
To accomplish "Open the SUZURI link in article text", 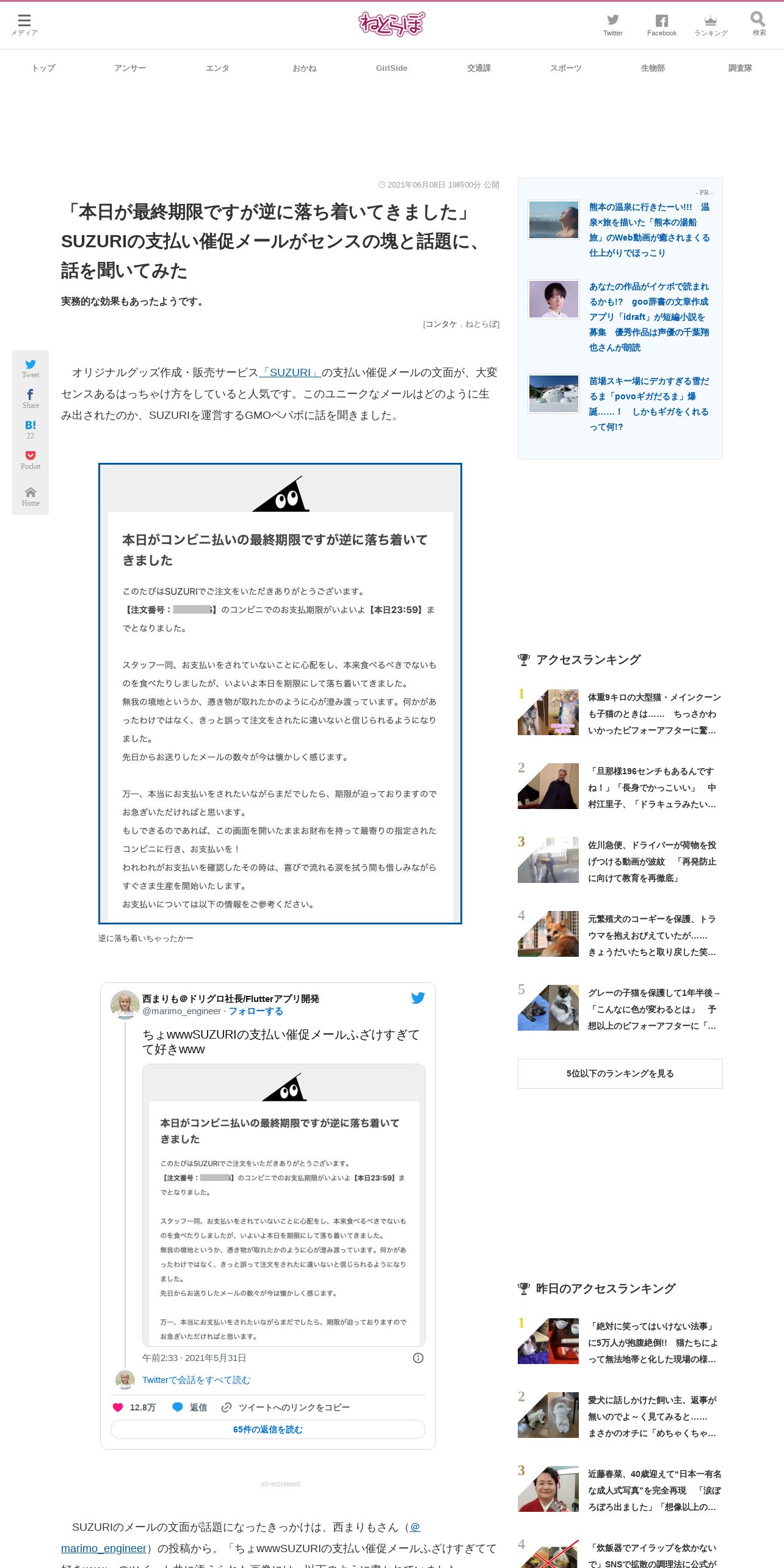I will [x=290, y=372].
